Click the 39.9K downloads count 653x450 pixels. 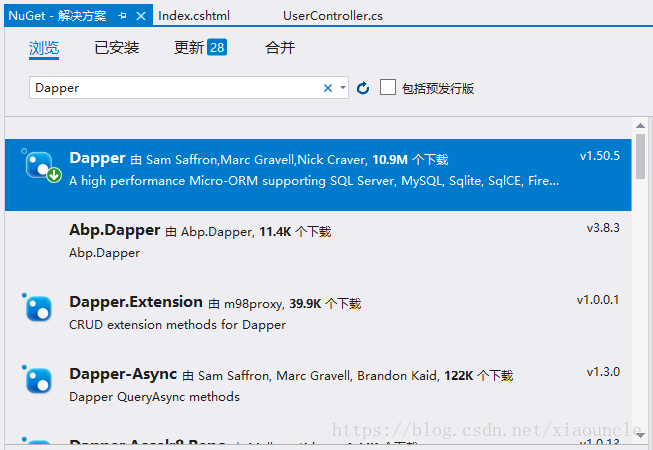click(305, 304)
